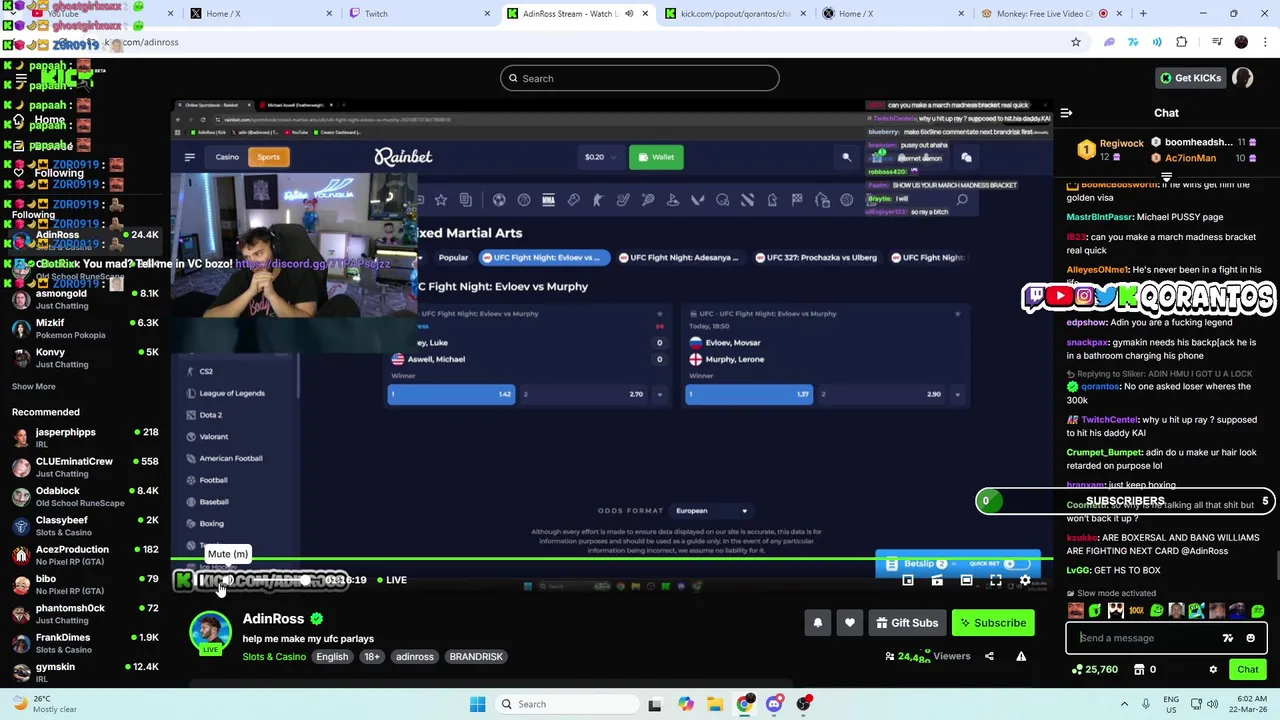The width and height of the screenshot is (1280, 720).
Task: Expand the chat leaderboard section
Action: [x=1166, y=178]
